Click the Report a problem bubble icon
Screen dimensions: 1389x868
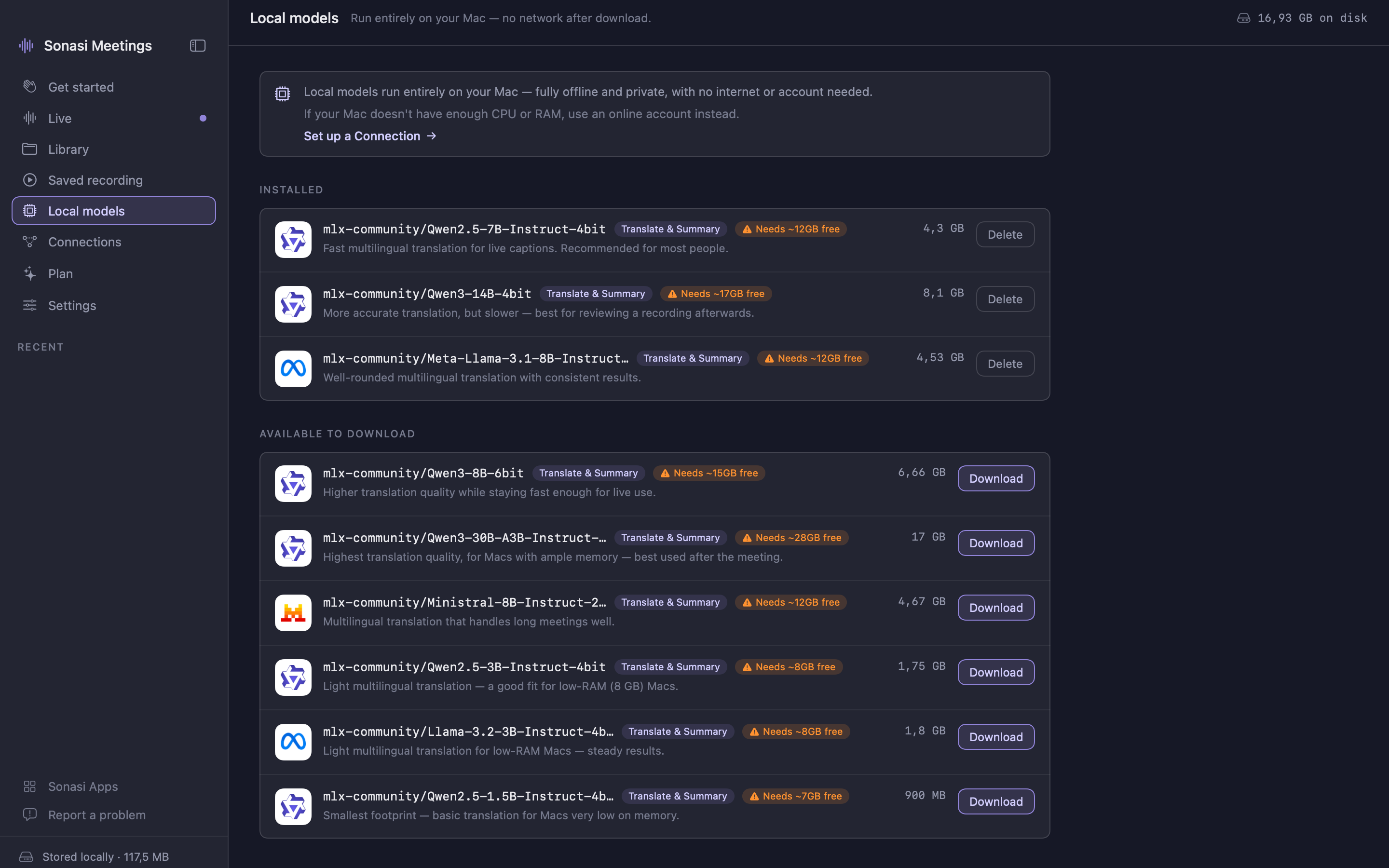pos(30,814)
